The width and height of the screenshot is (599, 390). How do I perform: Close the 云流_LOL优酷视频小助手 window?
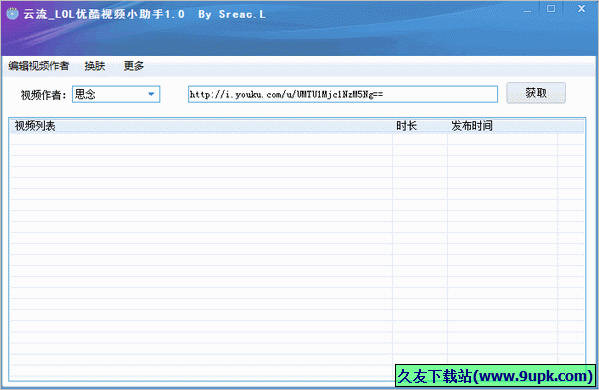point(581,8)
